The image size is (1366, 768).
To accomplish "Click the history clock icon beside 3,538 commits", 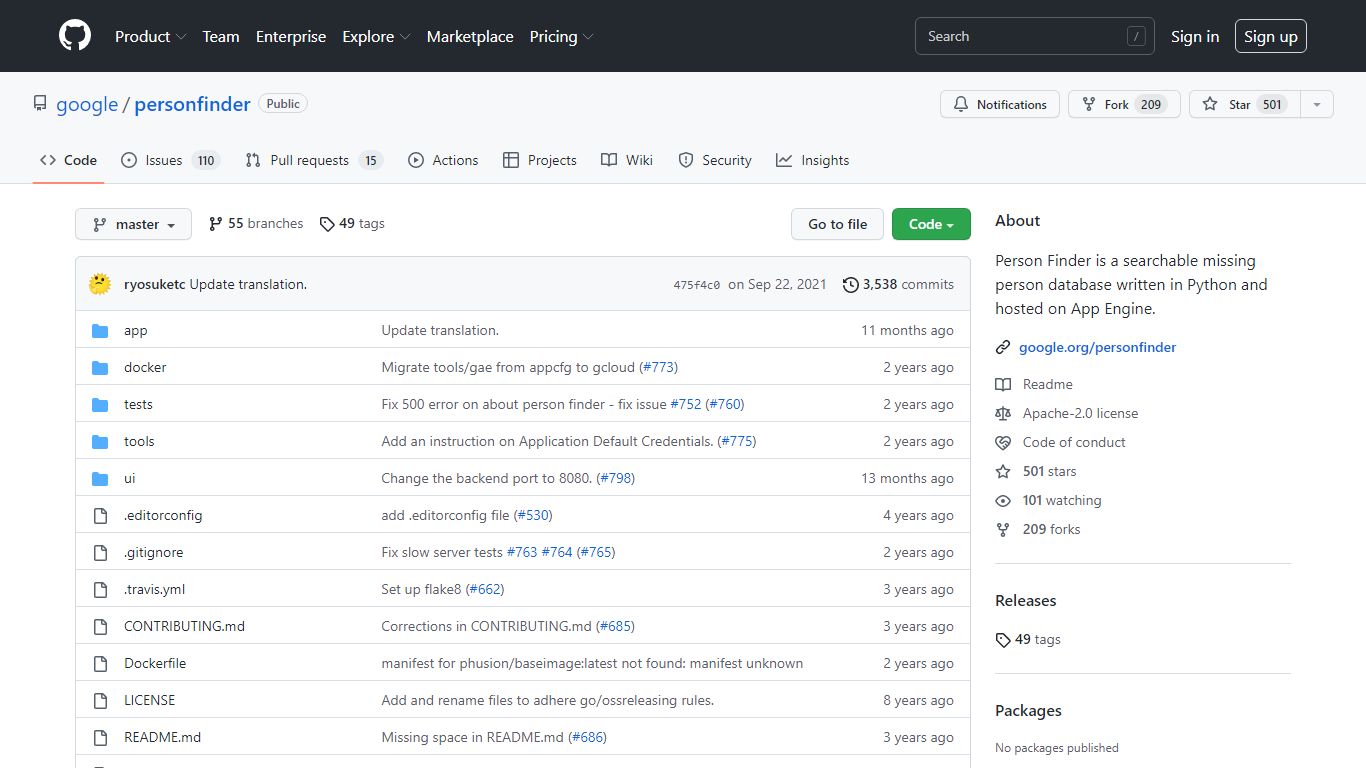I will pos(851,284).
